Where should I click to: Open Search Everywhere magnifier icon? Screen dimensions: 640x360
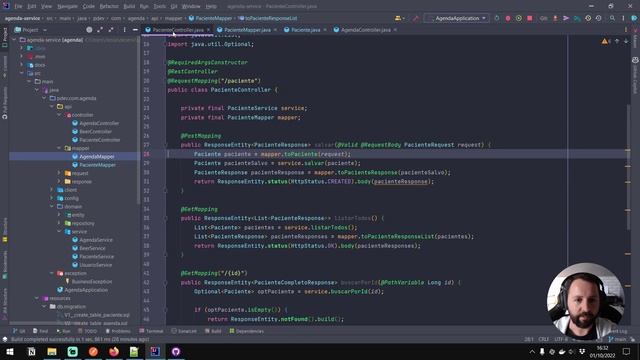pos(612,18)
